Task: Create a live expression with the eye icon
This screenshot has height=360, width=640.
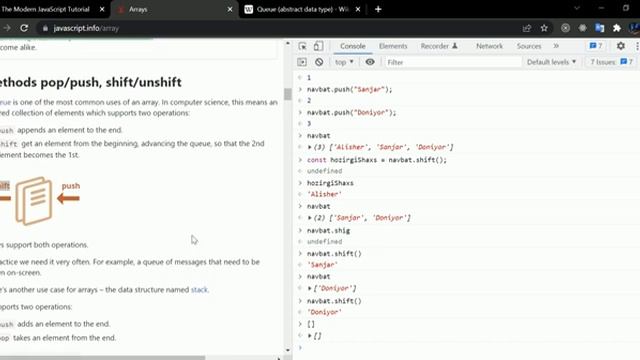Action: (370, 62)
